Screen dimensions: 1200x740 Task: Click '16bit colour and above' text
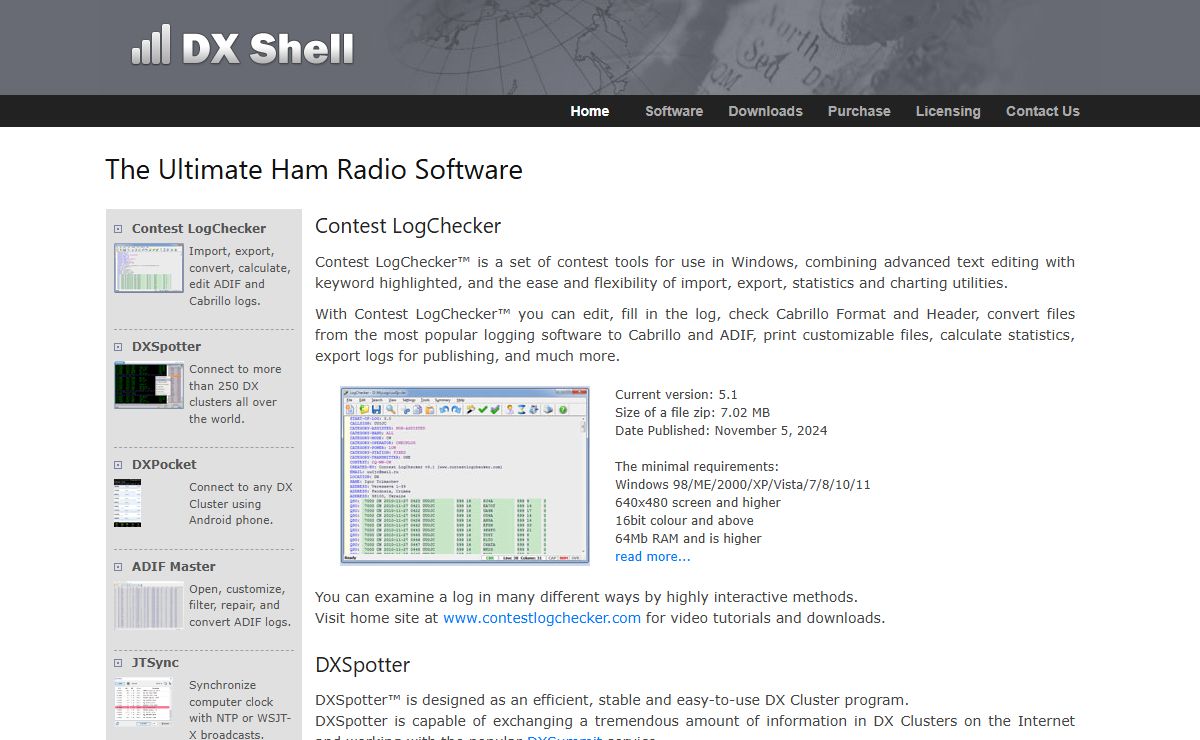pos(684,520)
